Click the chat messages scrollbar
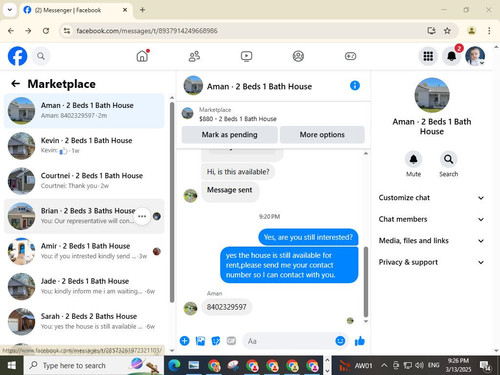Image resolution: width=500 pixels, height=375 pixels. 366,282
